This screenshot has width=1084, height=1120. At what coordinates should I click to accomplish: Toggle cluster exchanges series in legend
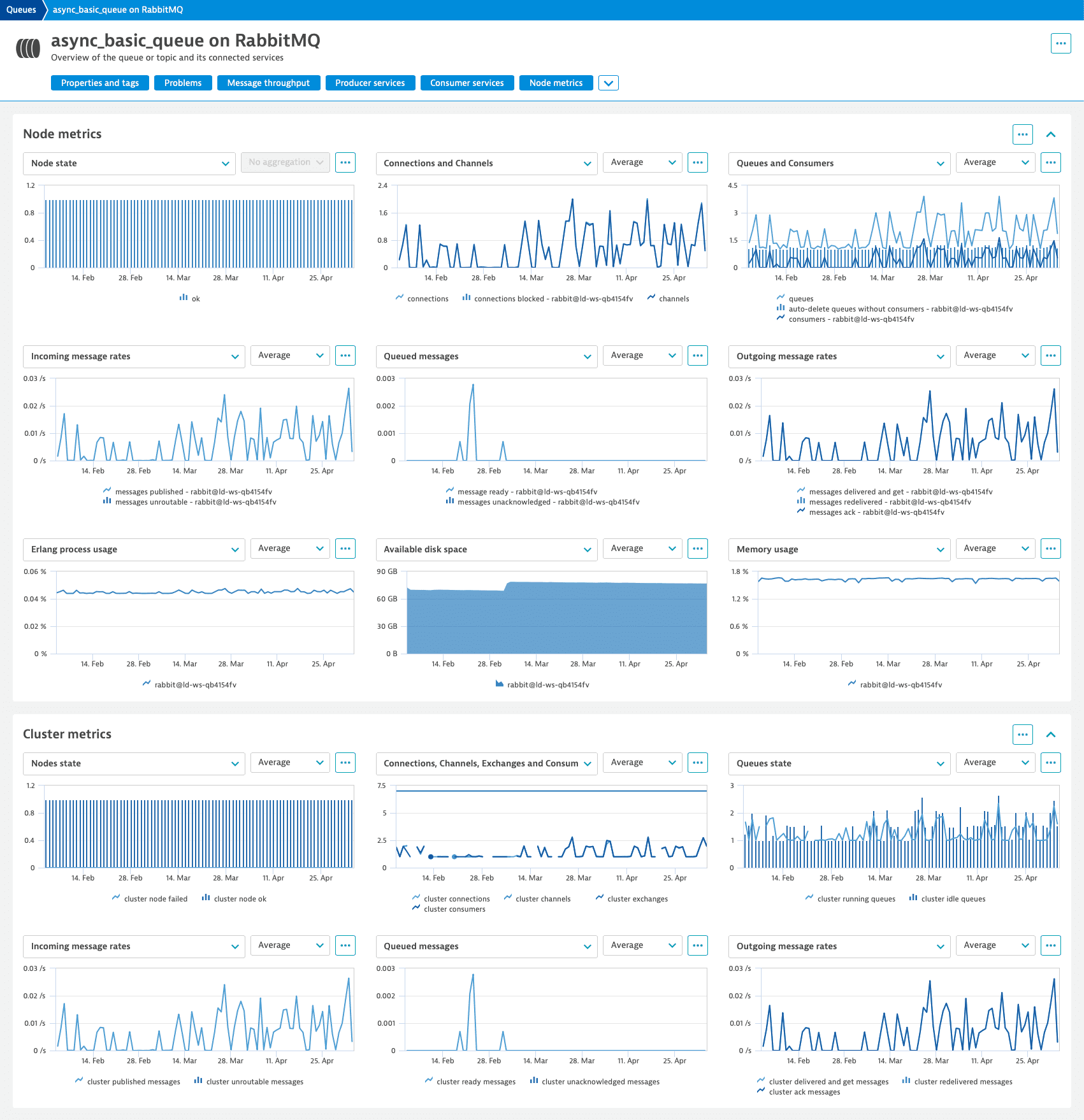pyautogui.click(x=632, y=898)
